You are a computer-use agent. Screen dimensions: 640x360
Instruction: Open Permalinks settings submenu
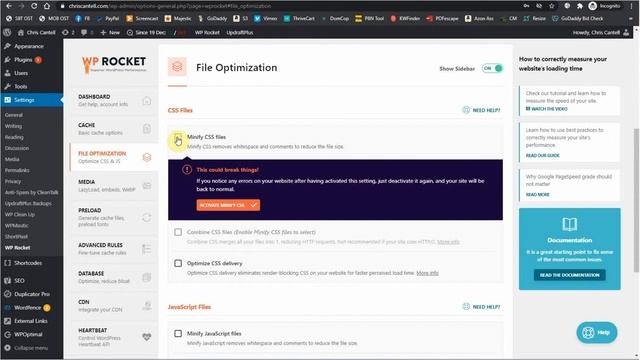coord(17,170)
